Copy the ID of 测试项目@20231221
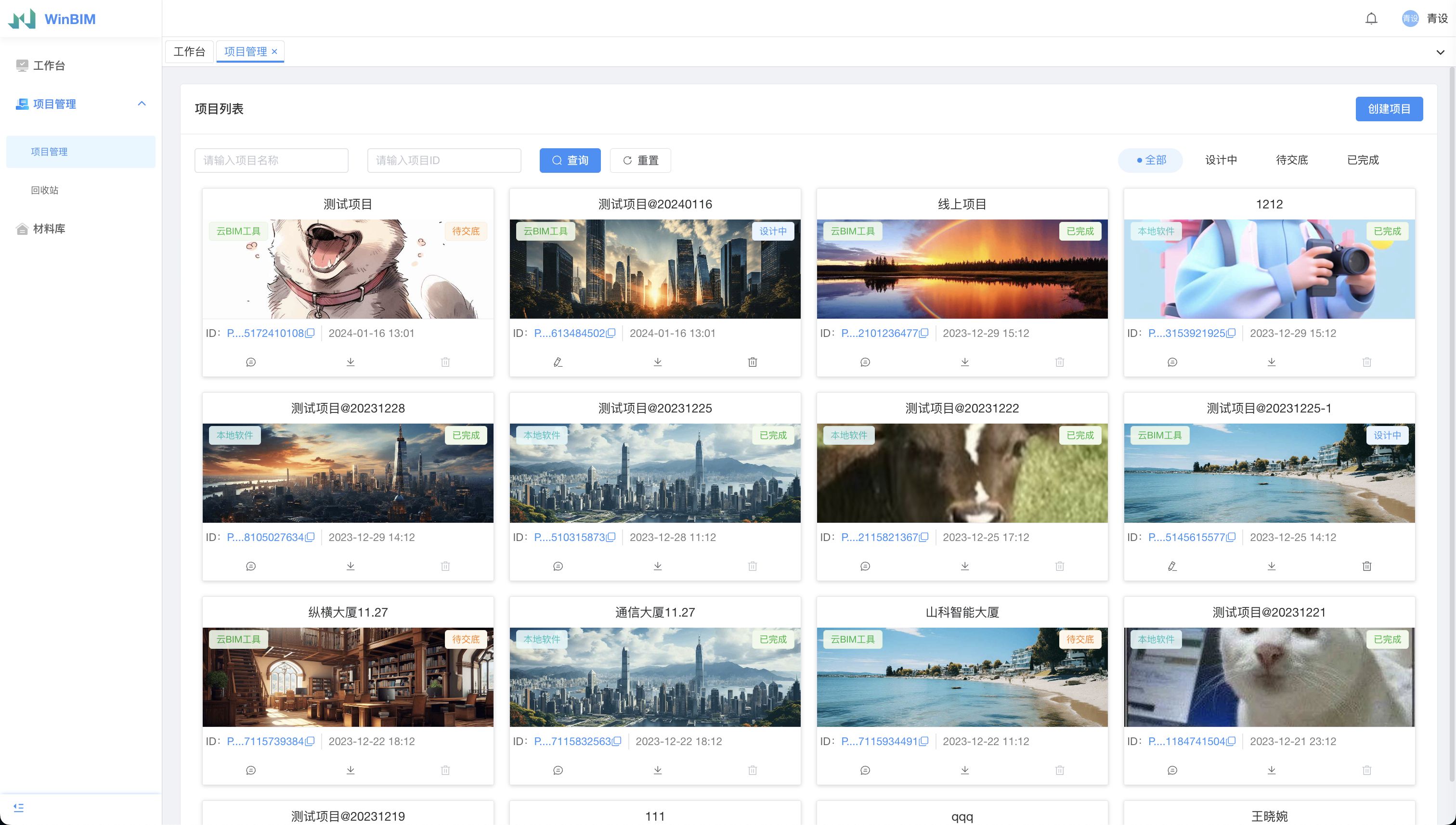Screen dimensions: 1456x825 point(1231,741)
